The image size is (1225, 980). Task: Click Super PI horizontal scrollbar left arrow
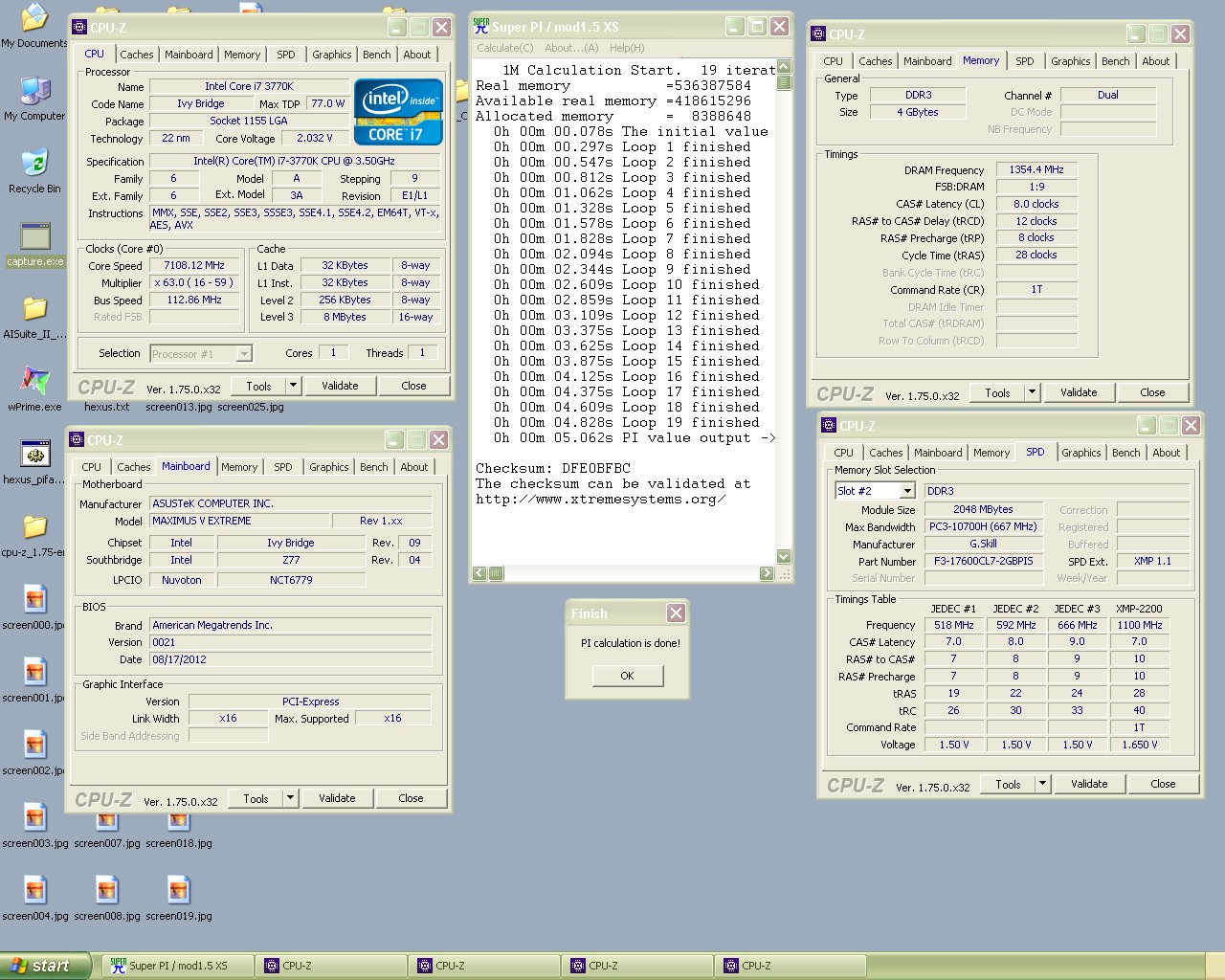pyautogui.click(x=479, y=573)
